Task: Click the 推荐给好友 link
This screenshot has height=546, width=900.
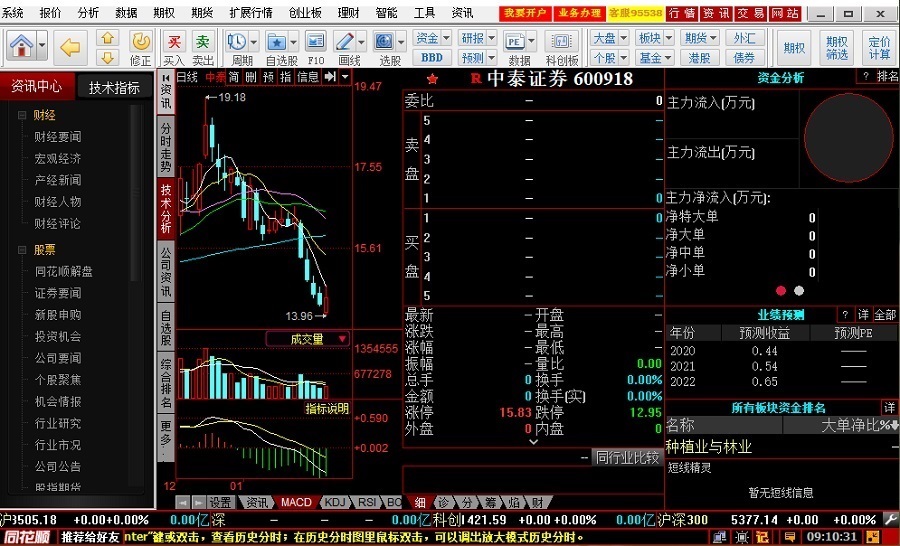Action: click(x=90, y=537)
